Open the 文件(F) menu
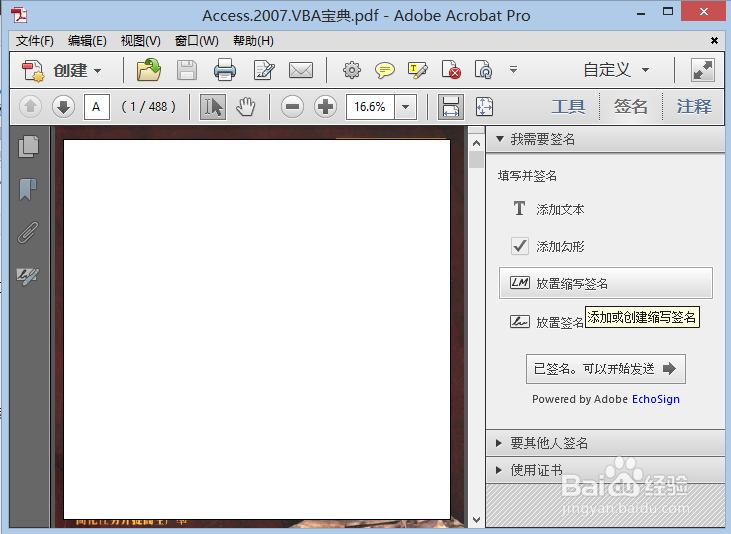Screen dimensions: 731x534 (x=34, y=41)
